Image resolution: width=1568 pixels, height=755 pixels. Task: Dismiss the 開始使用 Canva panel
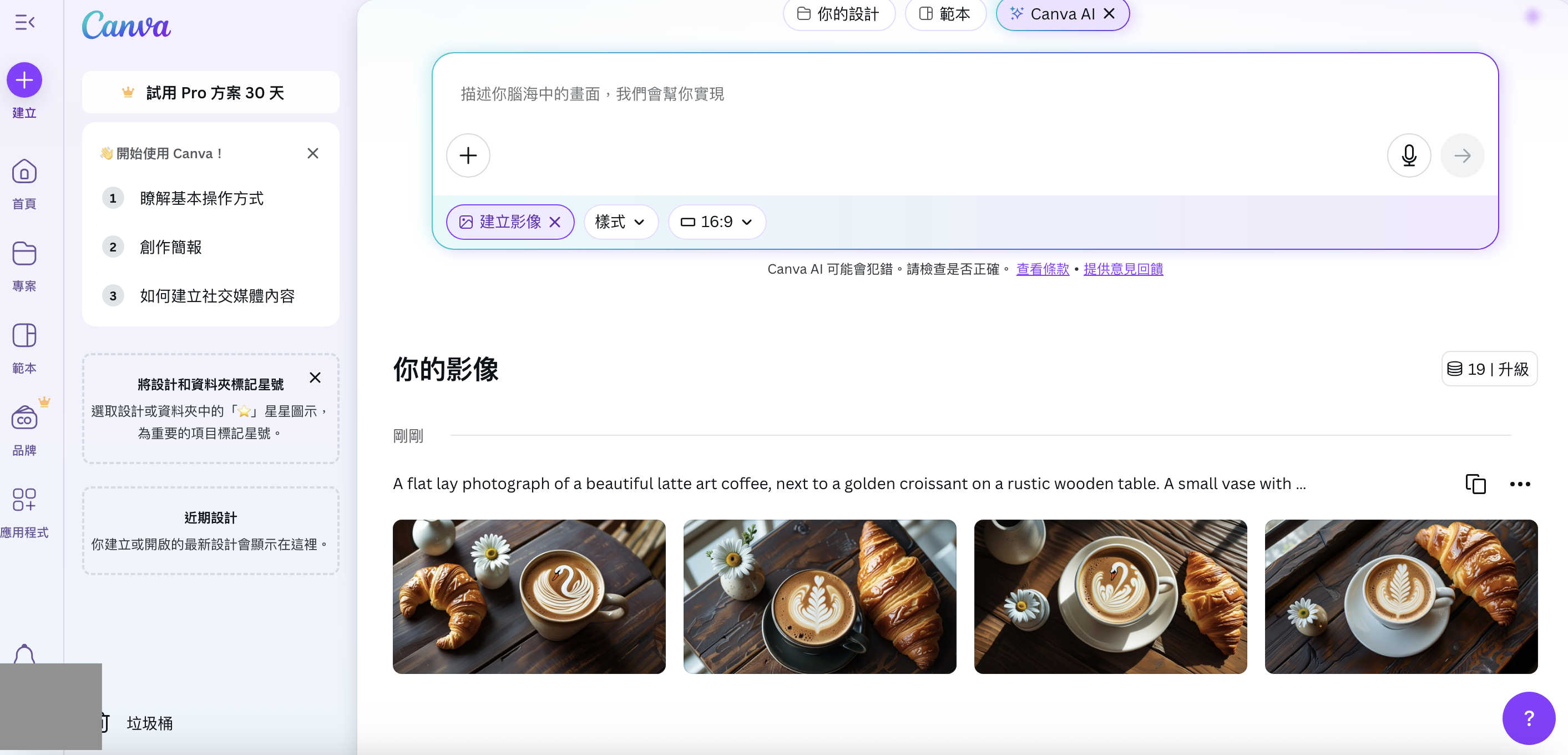[313, 153]
